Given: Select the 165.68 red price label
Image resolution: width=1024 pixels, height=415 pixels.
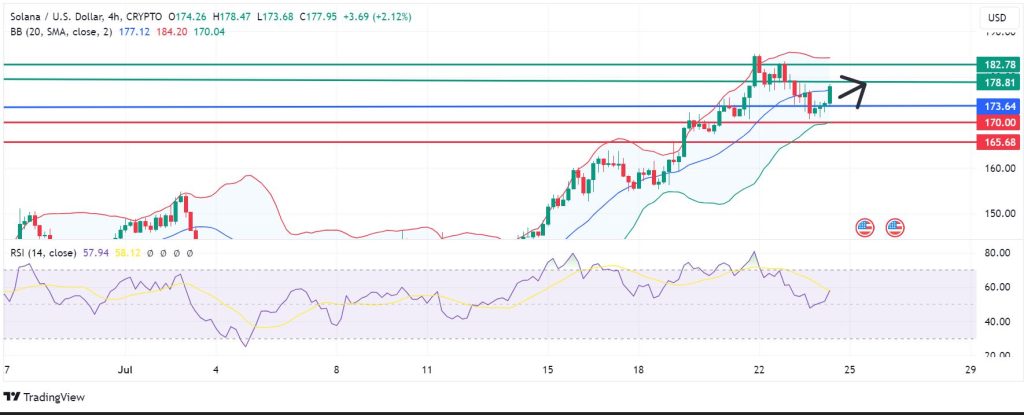Looking at the screenshot, I should tap(999, 142).
